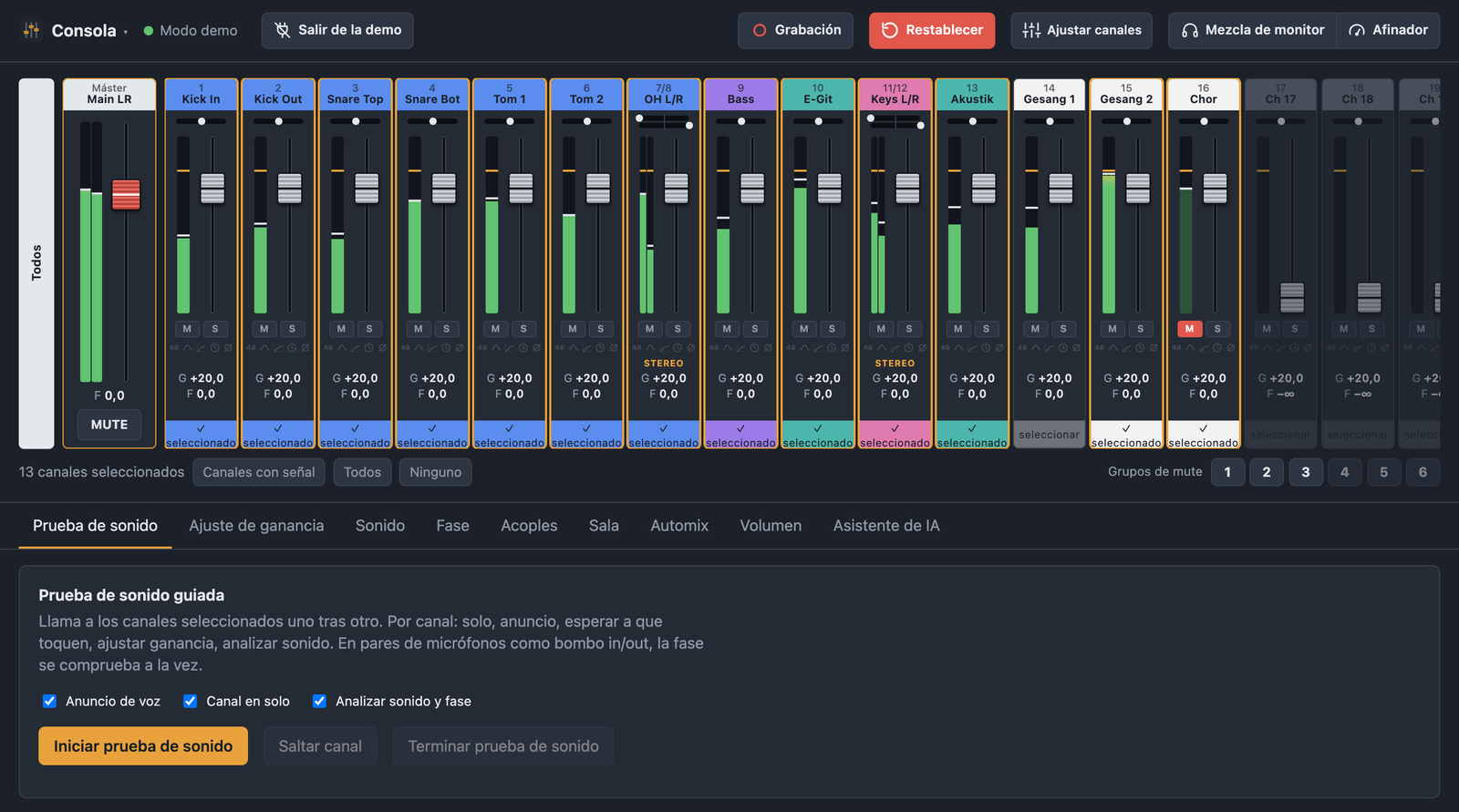This screenshot has width=1459, height=812.
Task: Click the Tom 2 pan slider
Action: click(x=587, y=121)
